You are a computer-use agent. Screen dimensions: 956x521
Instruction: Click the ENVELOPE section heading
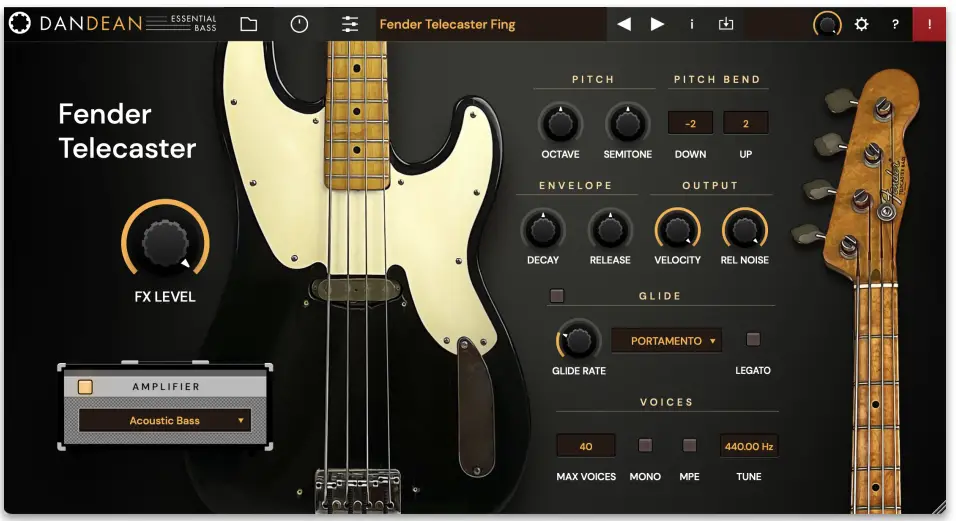576,185
